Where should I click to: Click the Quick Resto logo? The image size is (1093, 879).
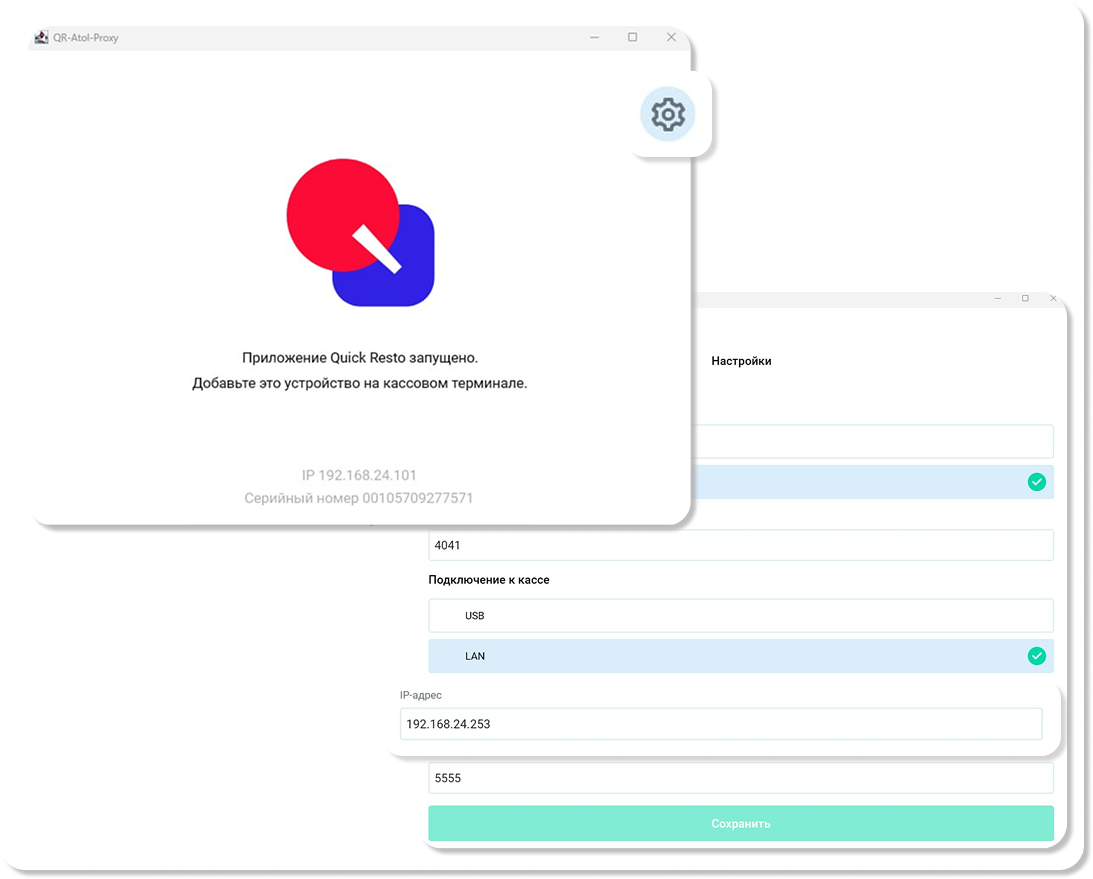(360, 232)
